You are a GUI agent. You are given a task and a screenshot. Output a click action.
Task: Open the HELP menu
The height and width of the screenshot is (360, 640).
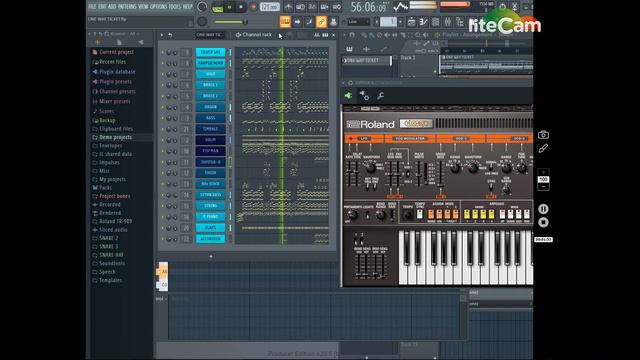point(187,7)
